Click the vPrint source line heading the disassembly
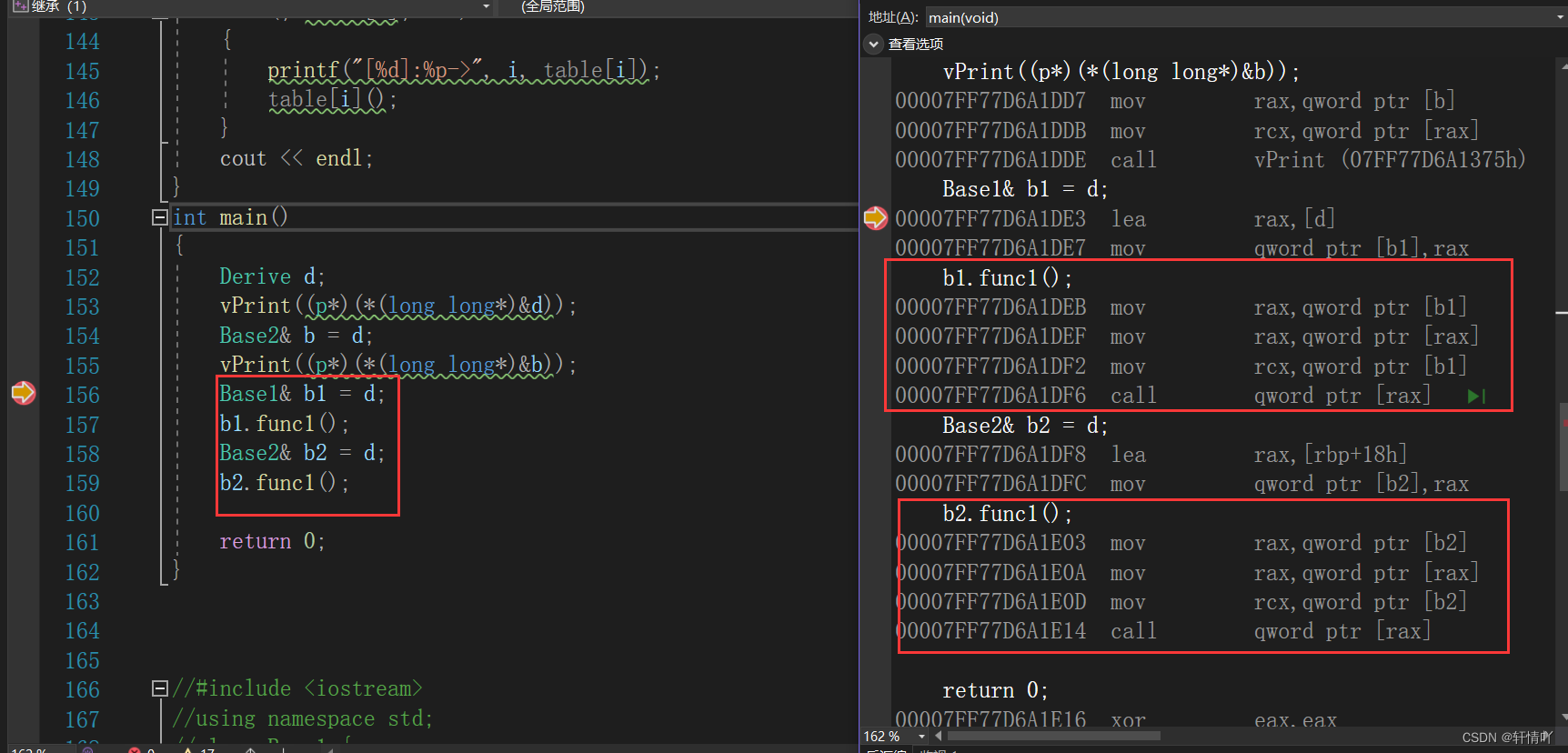Screen dimensions: 1568x753 pyautogui.click(x=1121, y=72)
